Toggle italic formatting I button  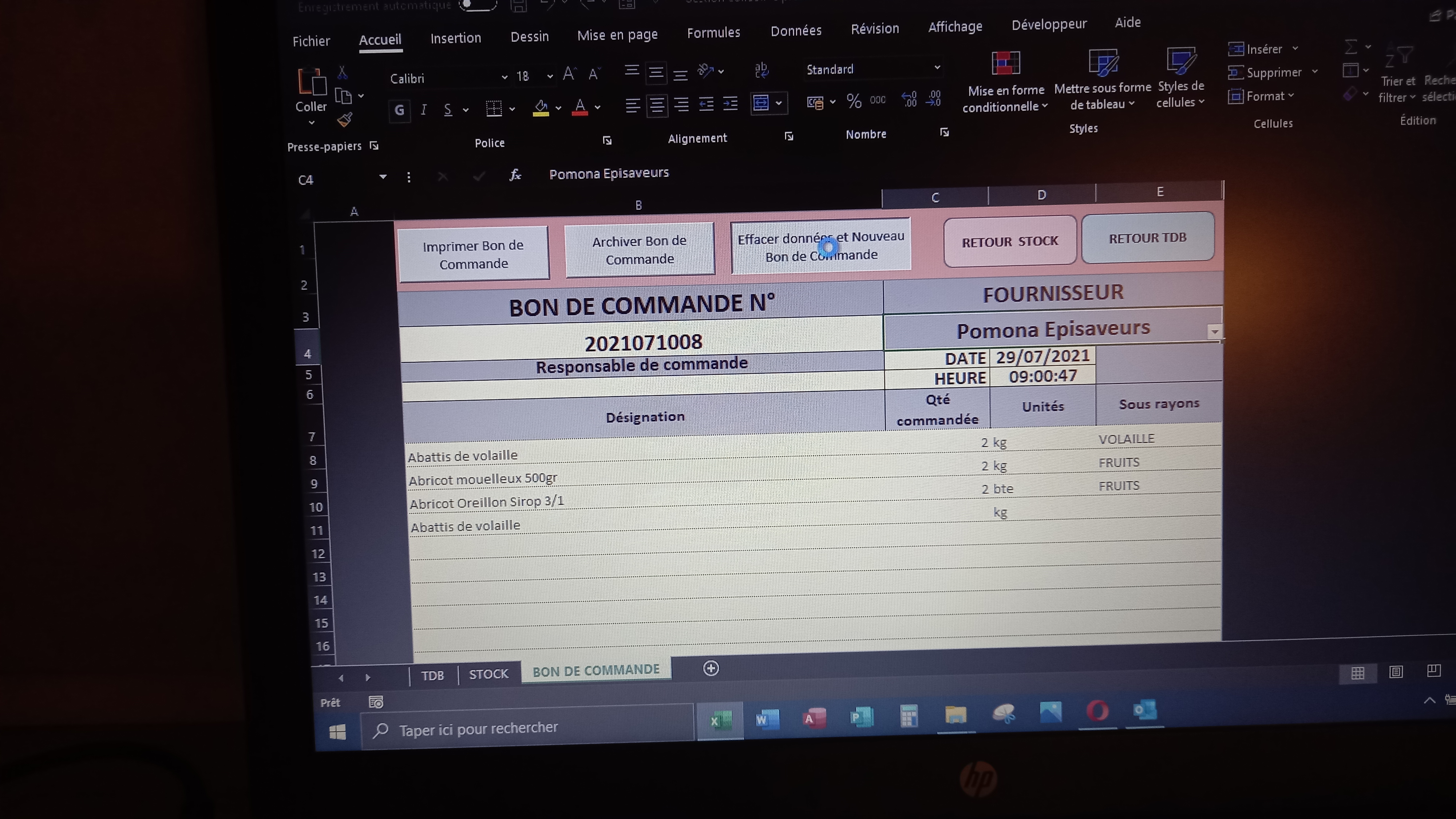point(423,110)
